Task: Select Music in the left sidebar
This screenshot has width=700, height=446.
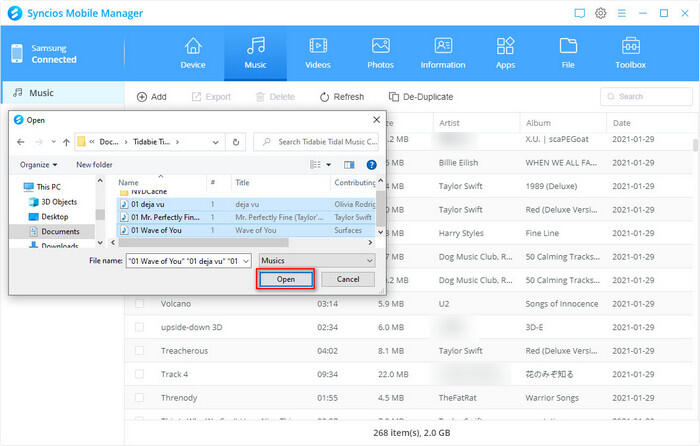Action: [63, 93]
